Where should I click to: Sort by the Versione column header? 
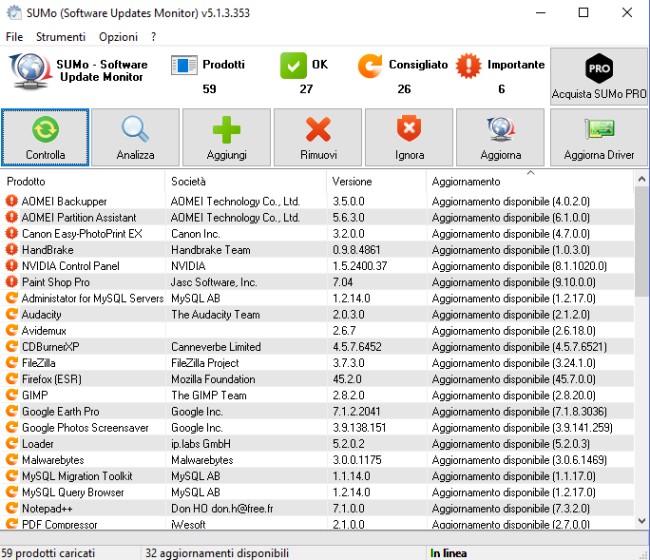pos(376,182)
